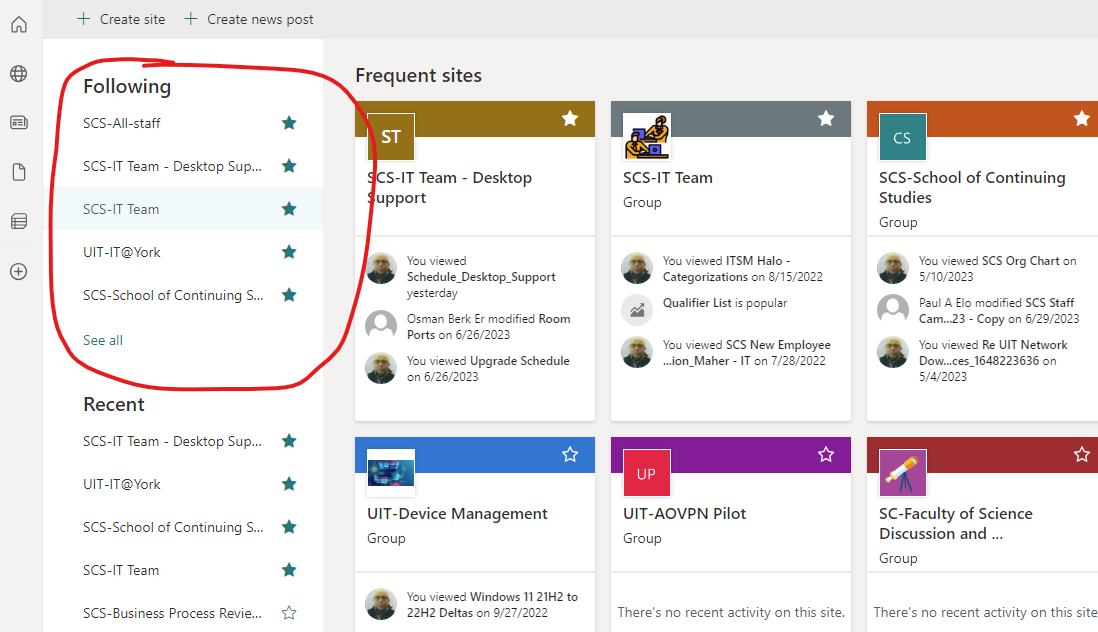Toggle star for UIT-IT@York under Following

[x=289, y=252]
